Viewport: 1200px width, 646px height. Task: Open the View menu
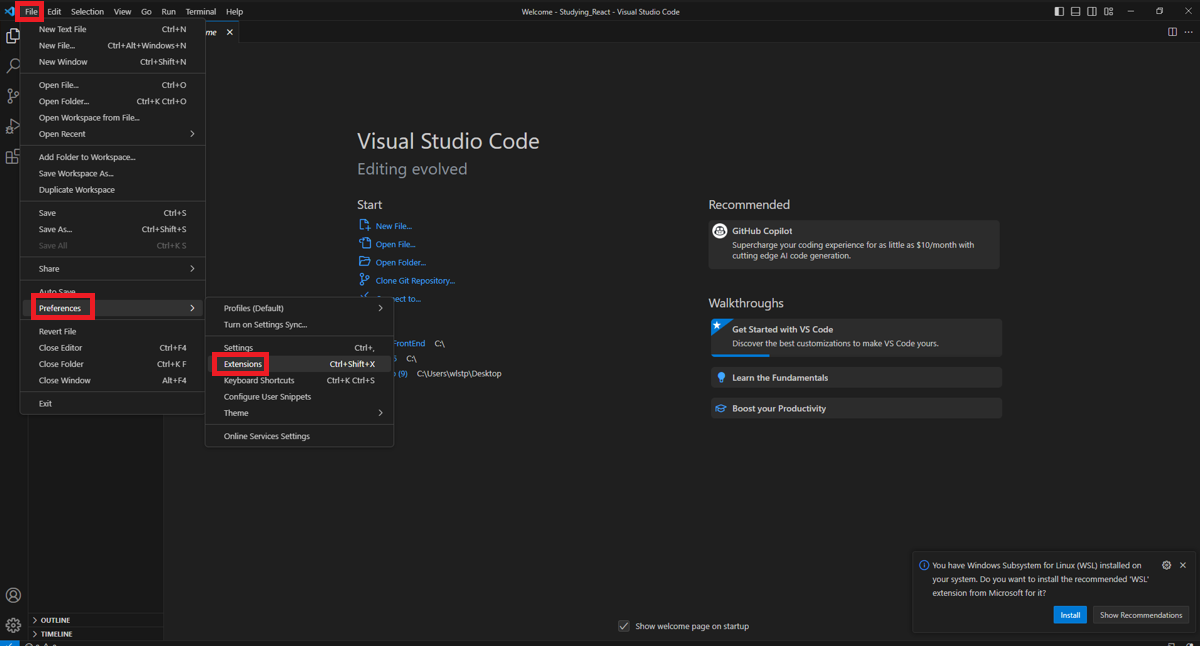click(122, 12)
